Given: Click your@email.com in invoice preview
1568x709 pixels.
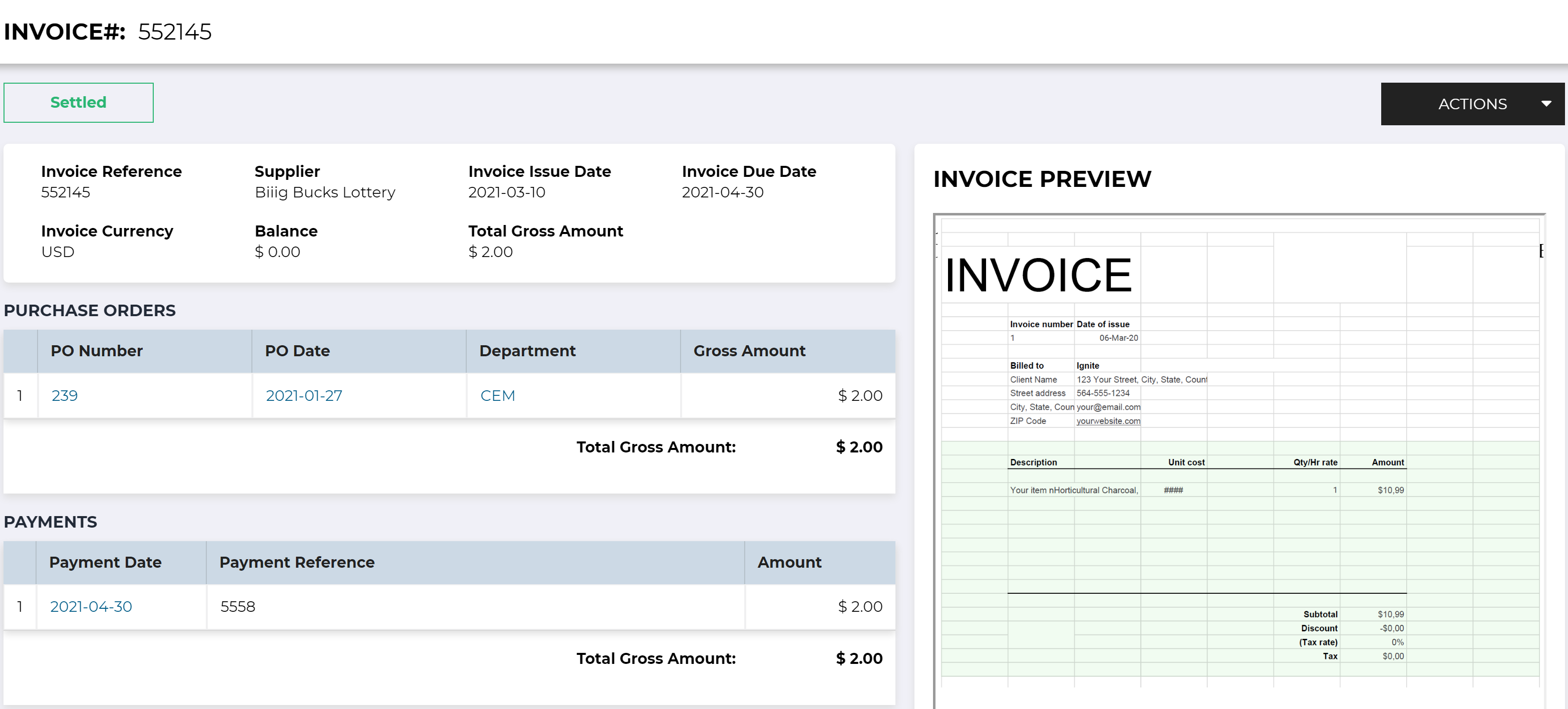Looking at the screenshot, I should tap(1108, 407).
